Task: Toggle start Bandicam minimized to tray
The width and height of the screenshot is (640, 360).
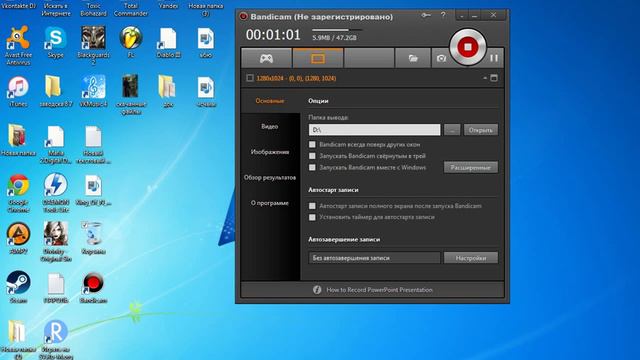Action: 312,156
